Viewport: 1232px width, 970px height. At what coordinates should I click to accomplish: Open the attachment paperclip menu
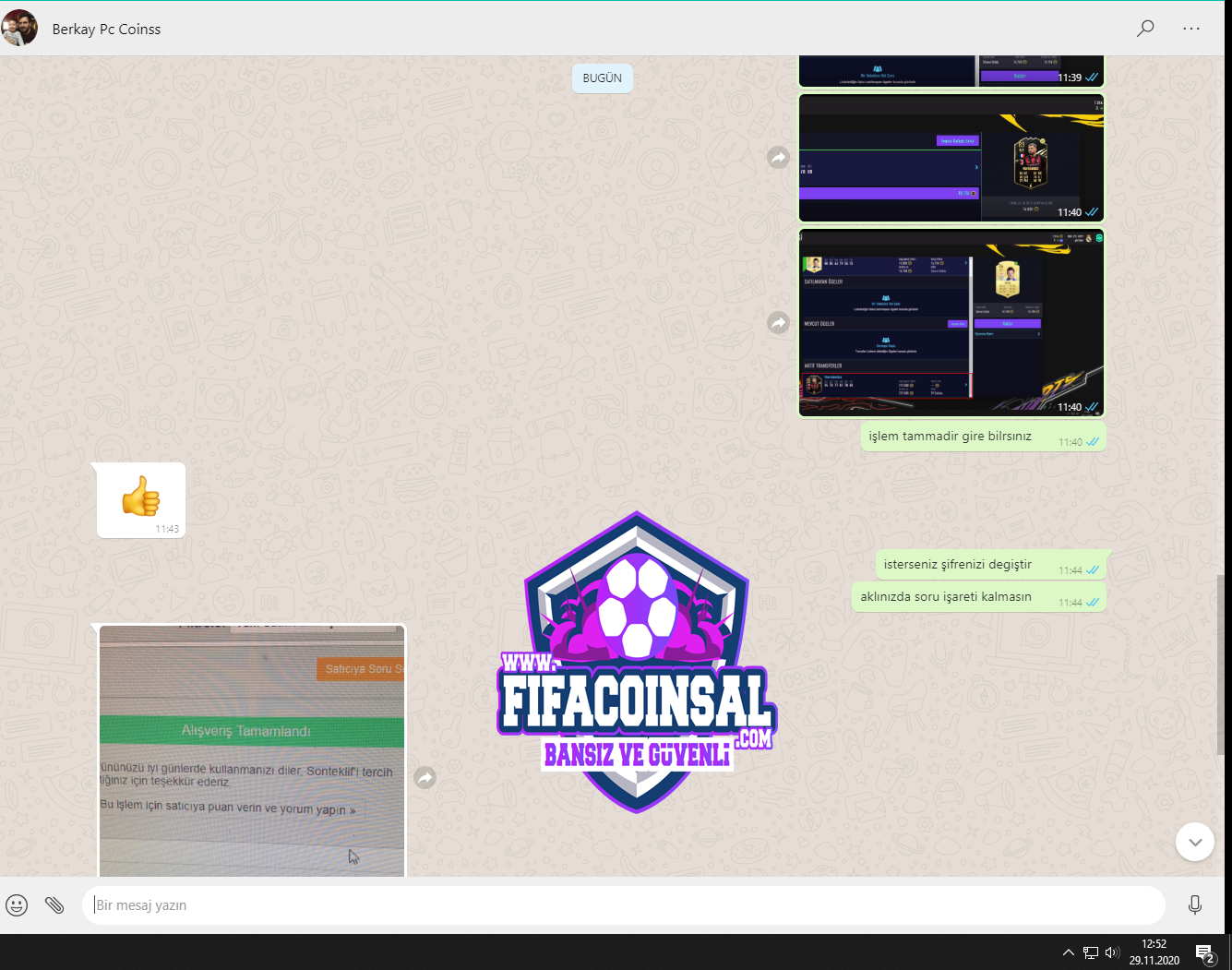[x=54, y=905]
